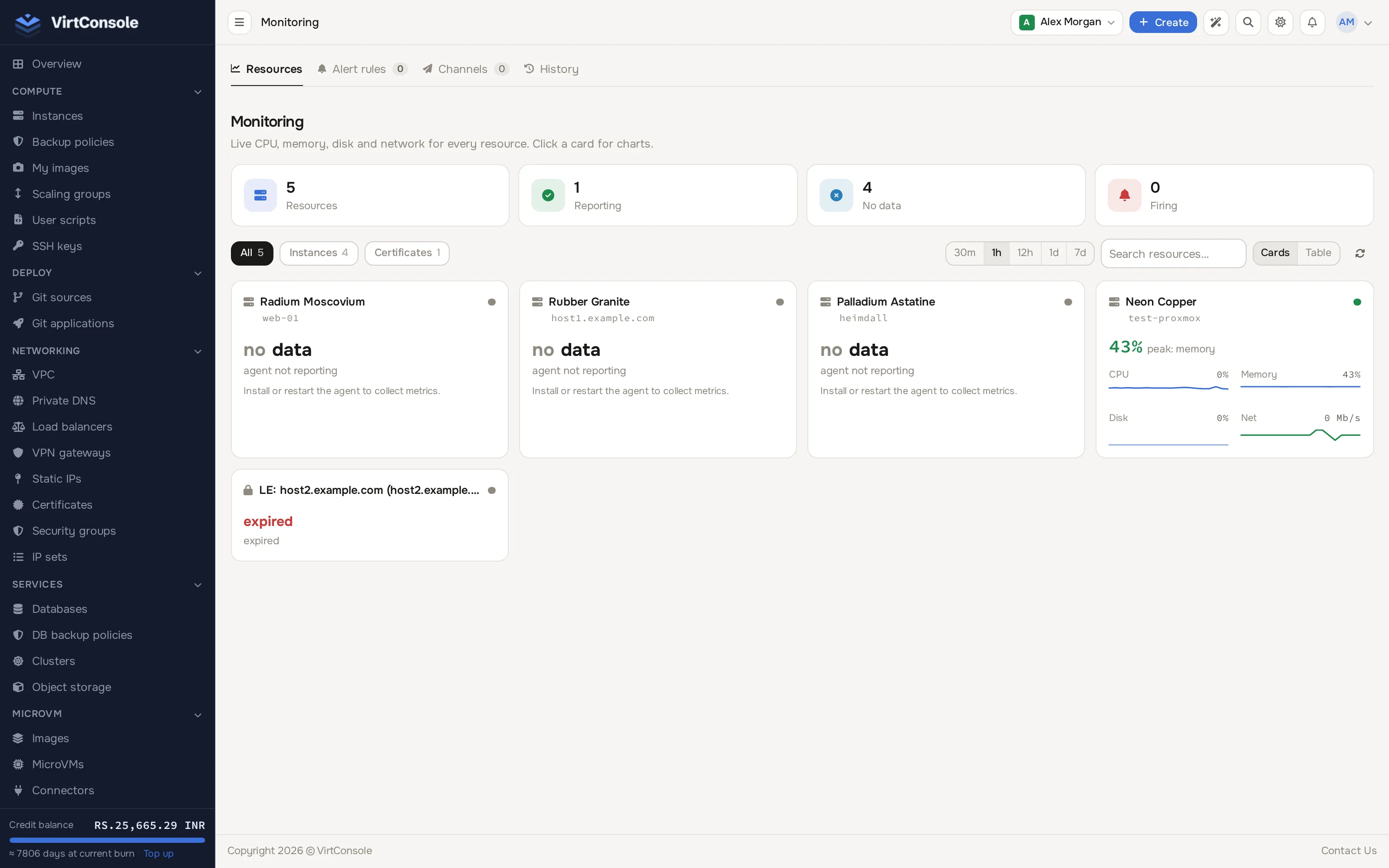
Task: Click the Backup policies shield icon
Action: coord(18,142)
